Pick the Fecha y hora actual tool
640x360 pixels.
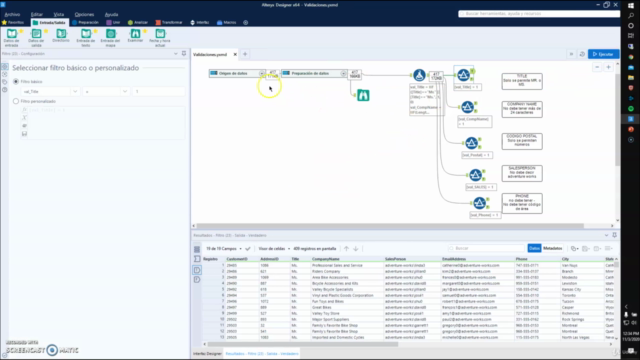[x=160, y=37]
